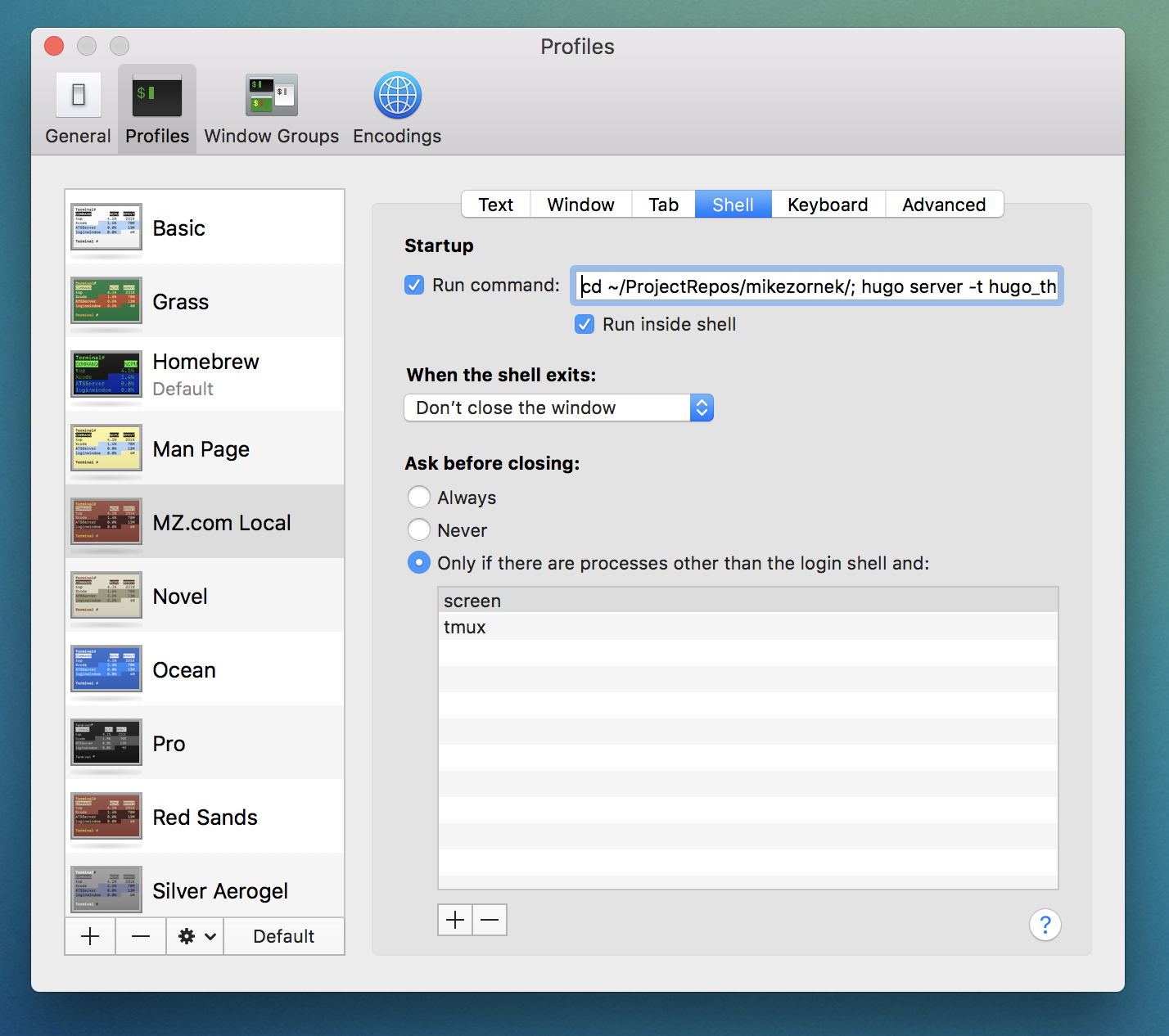Screen dimensions: 1169x1036
Task: Remove the selected profile with minus button
Action: pos(141,936)
